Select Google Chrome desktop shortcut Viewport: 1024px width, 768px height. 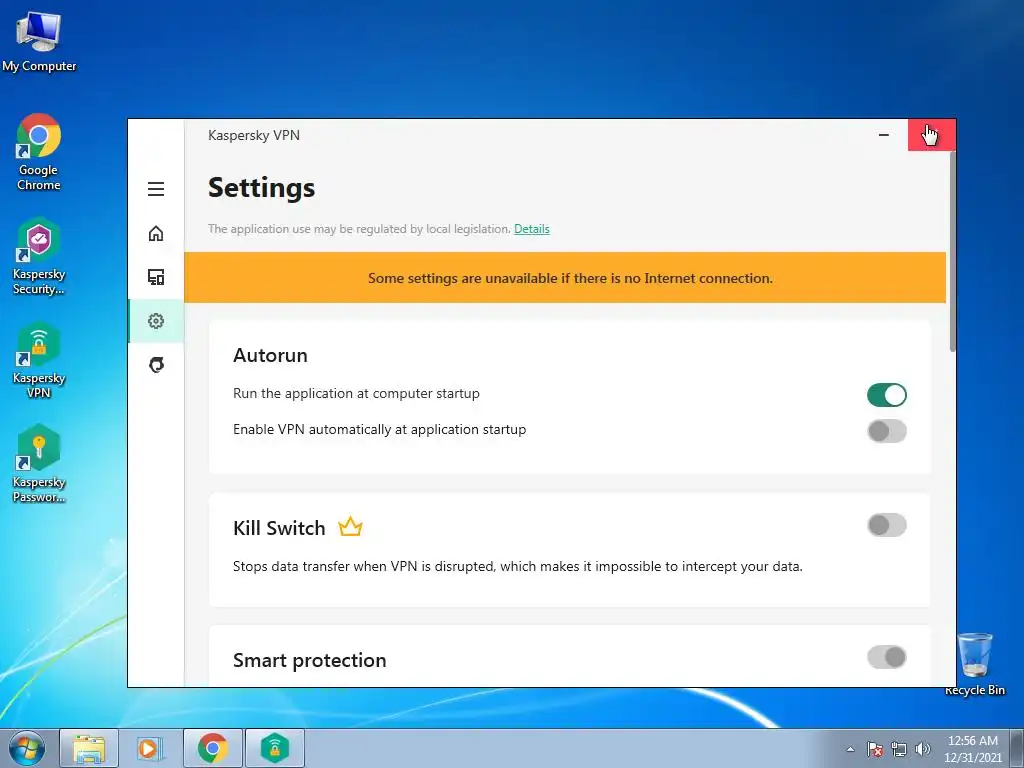(x=39, y=152)
